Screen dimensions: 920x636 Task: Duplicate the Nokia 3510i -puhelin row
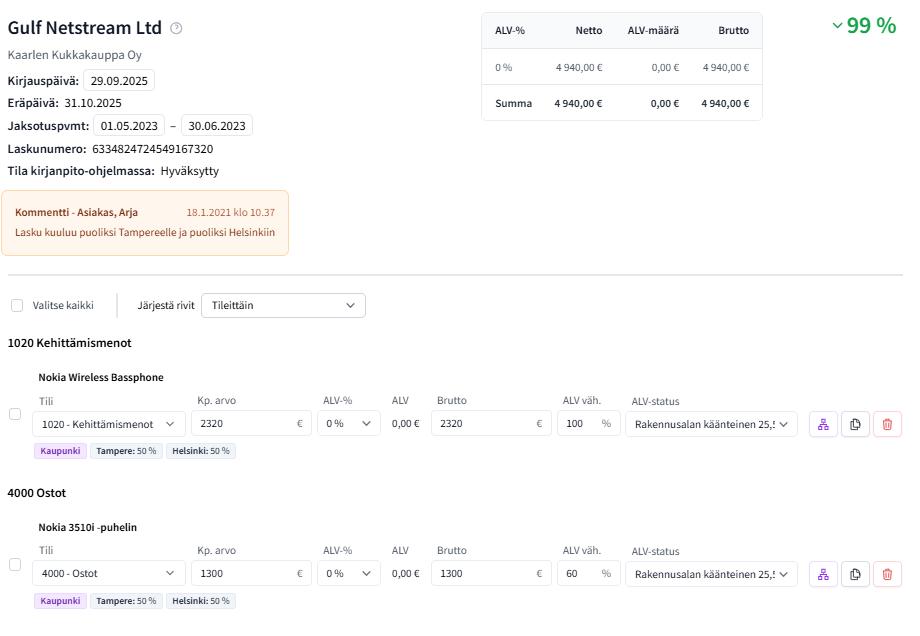coord(855,574)
